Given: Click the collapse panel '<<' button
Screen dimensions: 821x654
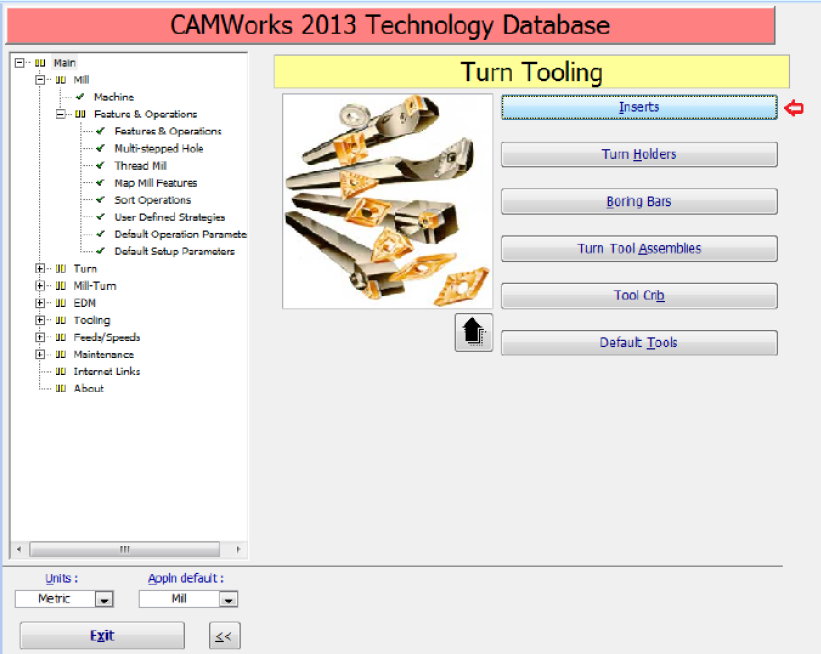Looking at the screenshot, I should 225,636.
